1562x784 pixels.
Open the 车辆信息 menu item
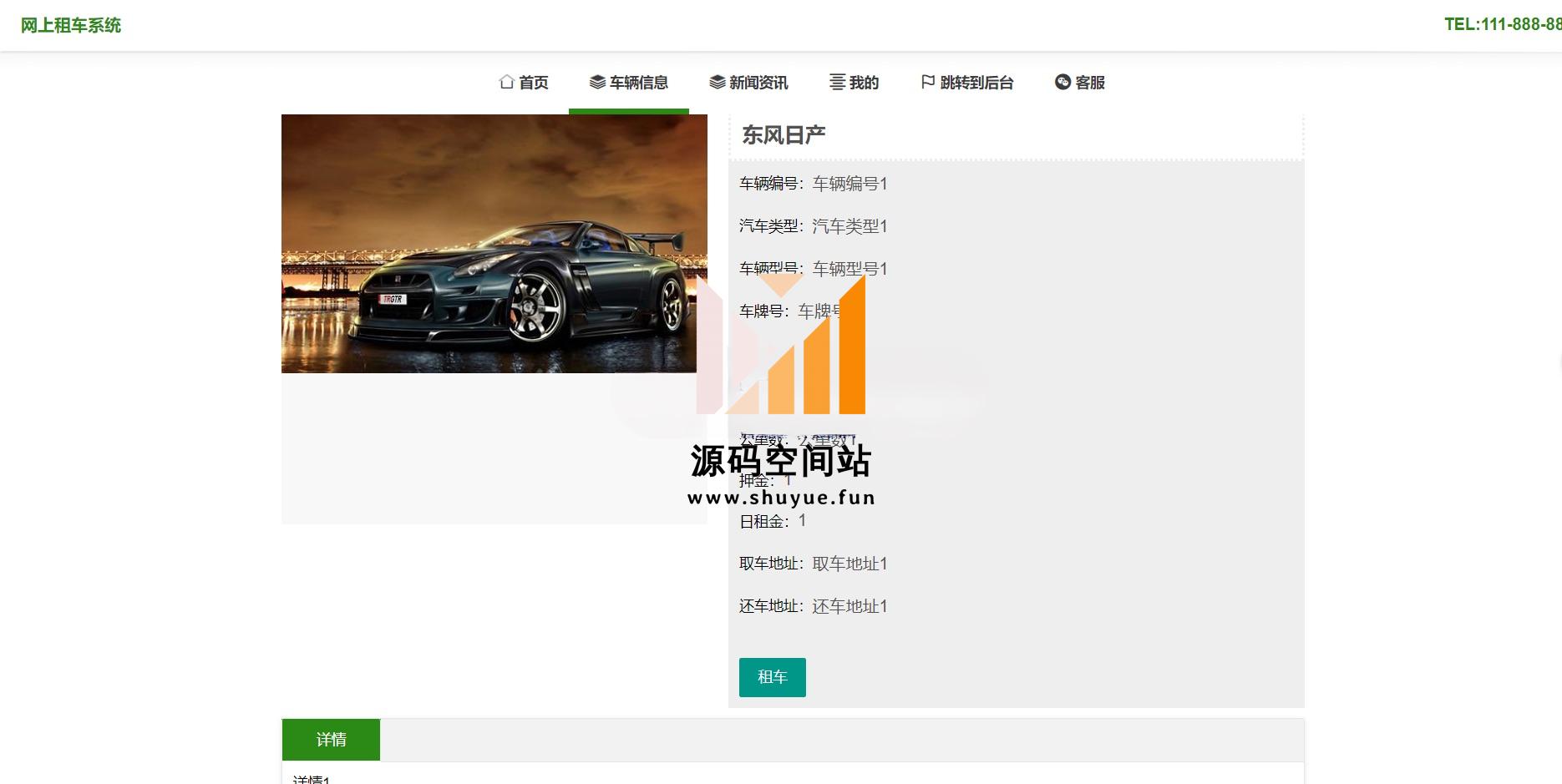click(629, 82)
